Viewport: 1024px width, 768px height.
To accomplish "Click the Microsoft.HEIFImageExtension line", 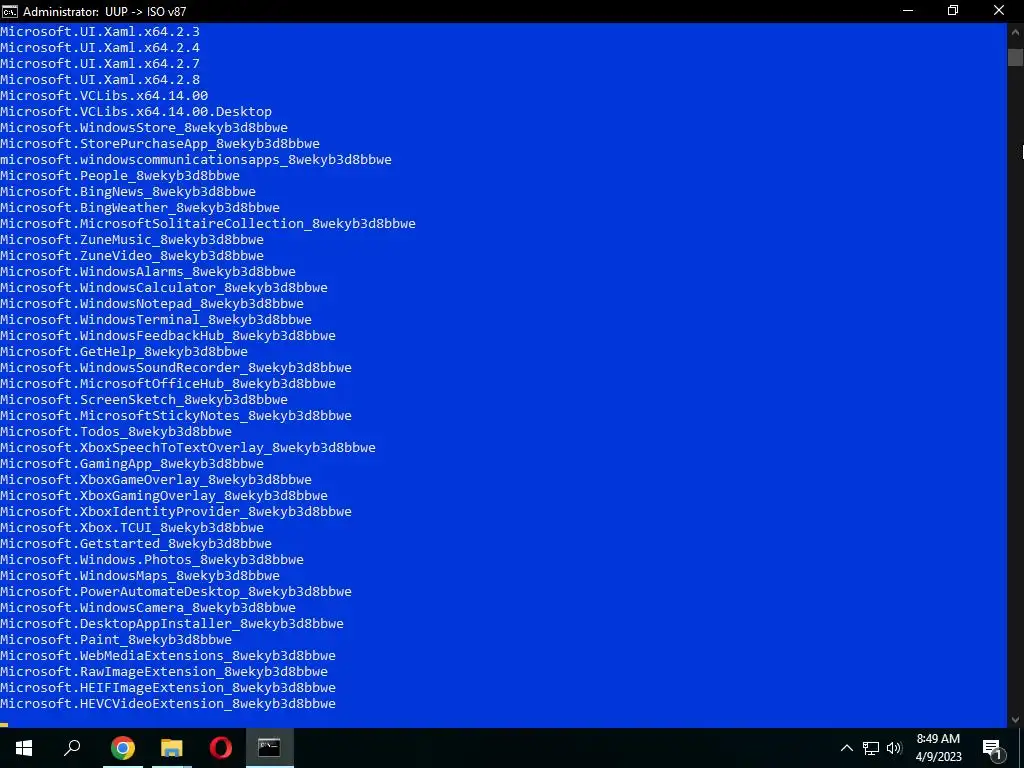I will click(x=168, y=688).
